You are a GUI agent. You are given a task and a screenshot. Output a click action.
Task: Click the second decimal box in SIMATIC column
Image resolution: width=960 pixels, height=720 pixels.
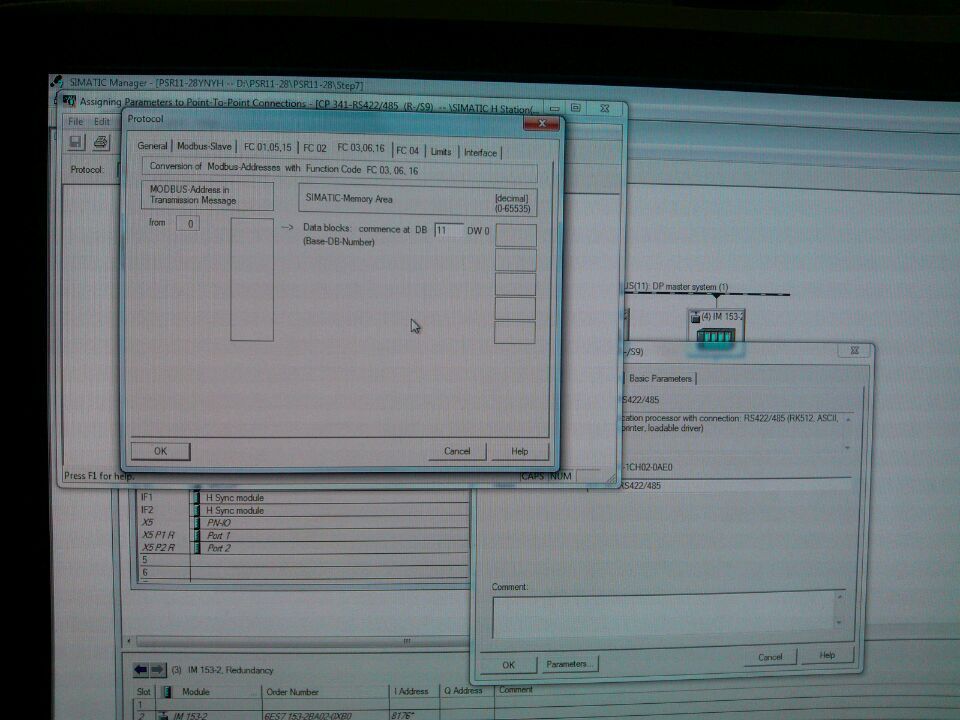[516, 260]
